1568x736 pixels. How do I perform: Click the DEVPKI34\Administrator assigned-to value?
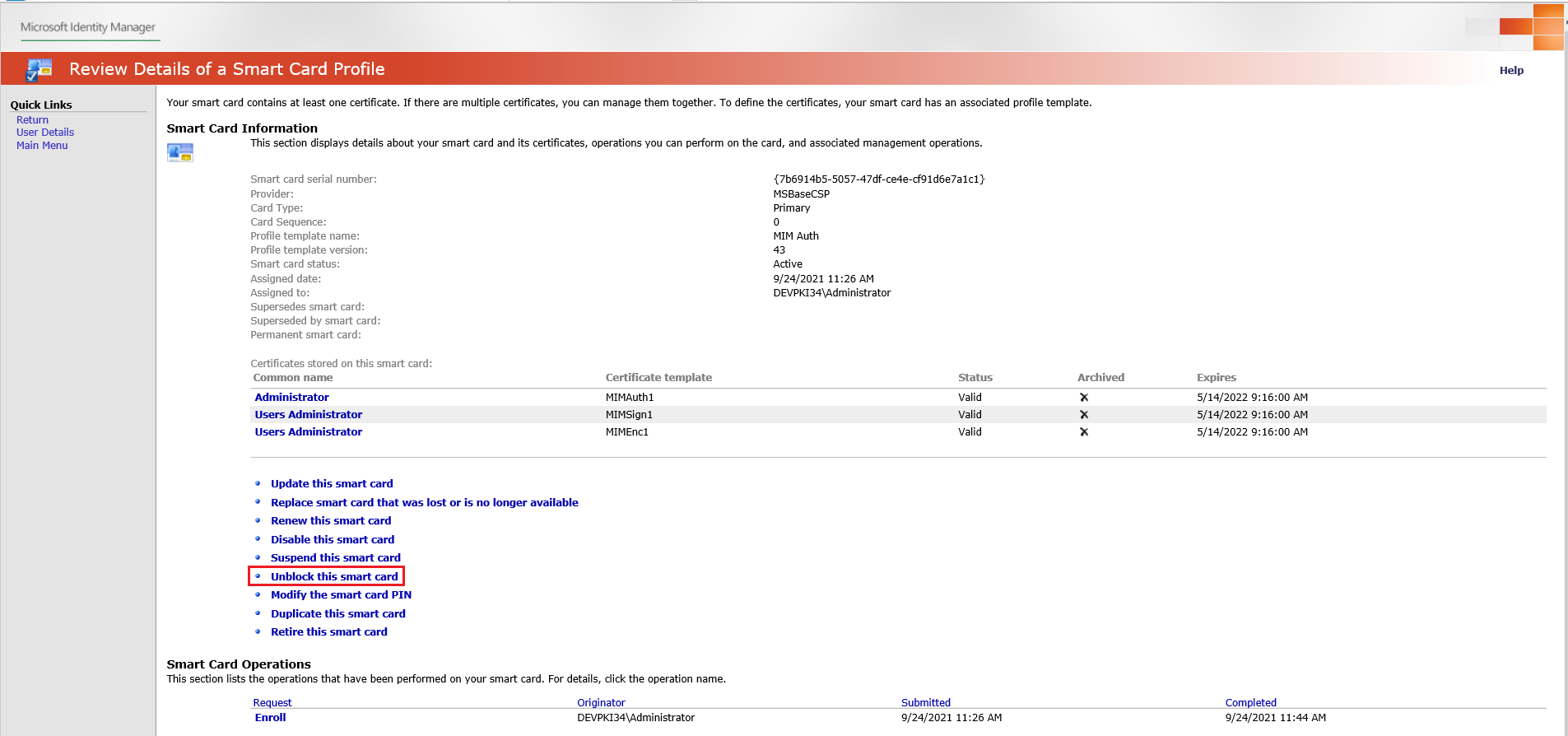(x=831, y=293)
